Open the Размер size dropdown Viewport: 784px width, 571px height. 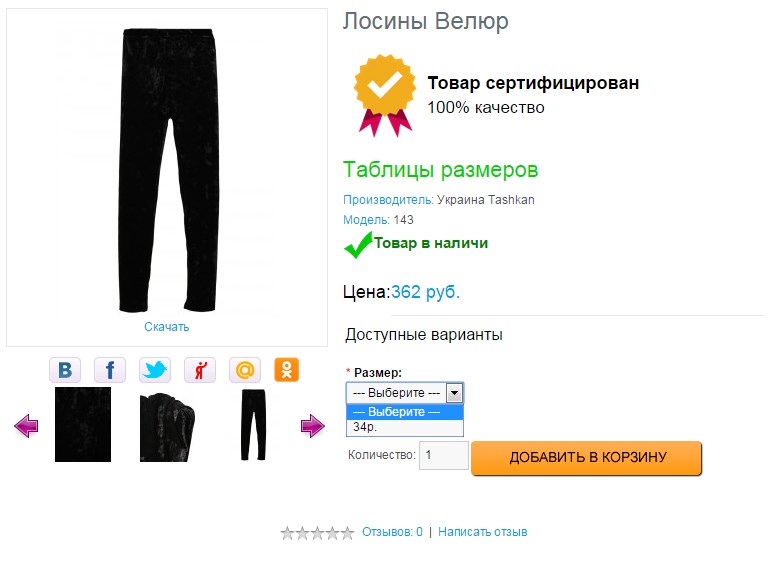(x=404, y=393)
